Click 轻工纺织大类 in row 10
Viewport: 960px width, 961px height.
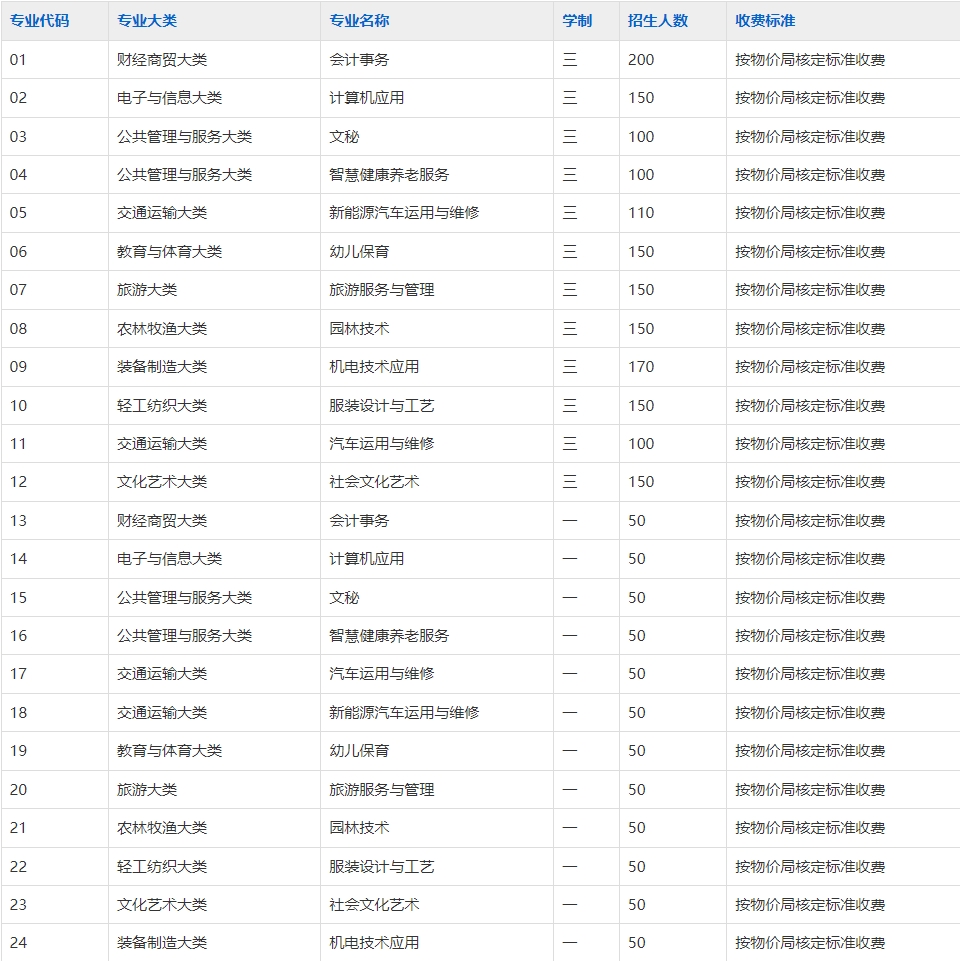tap(162, 406)
